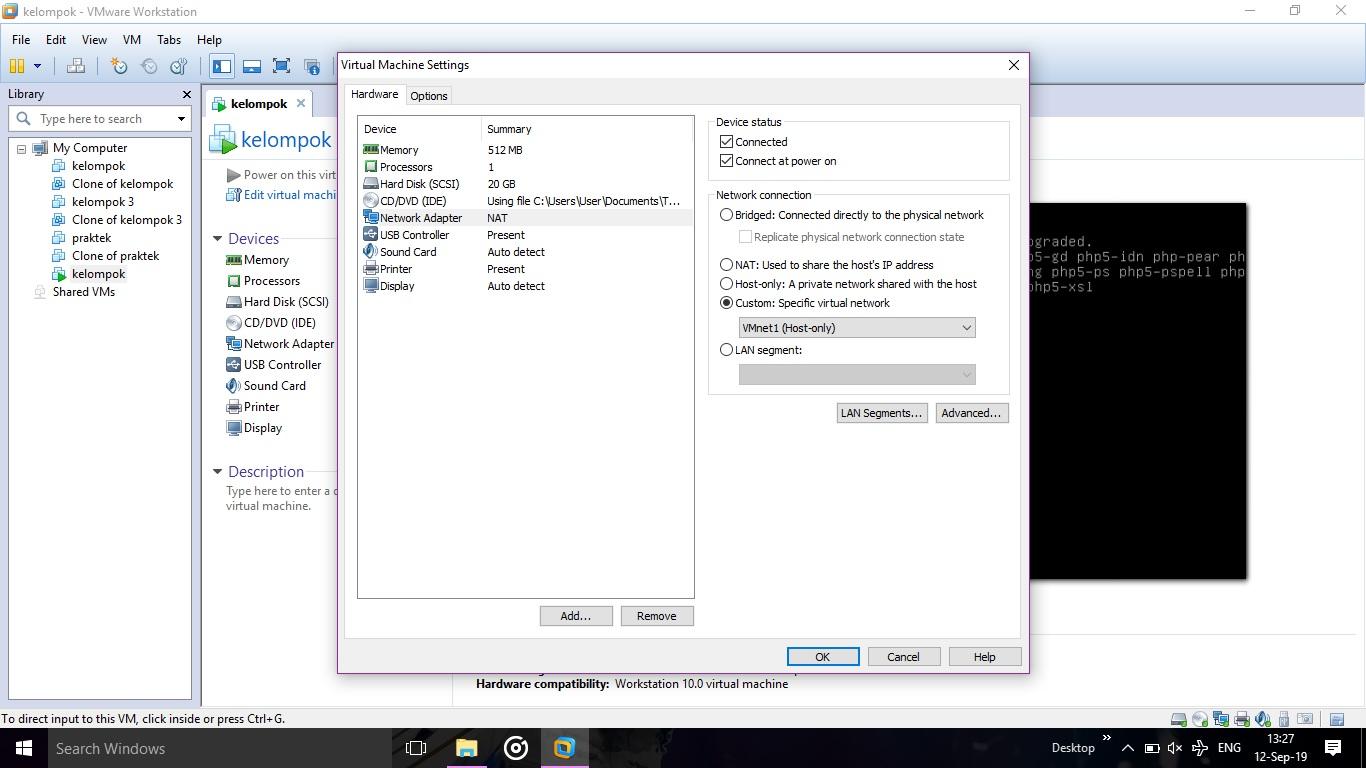1366x768 pixels.
Task: Open the View menu
Action: click(x=94, y=40)
